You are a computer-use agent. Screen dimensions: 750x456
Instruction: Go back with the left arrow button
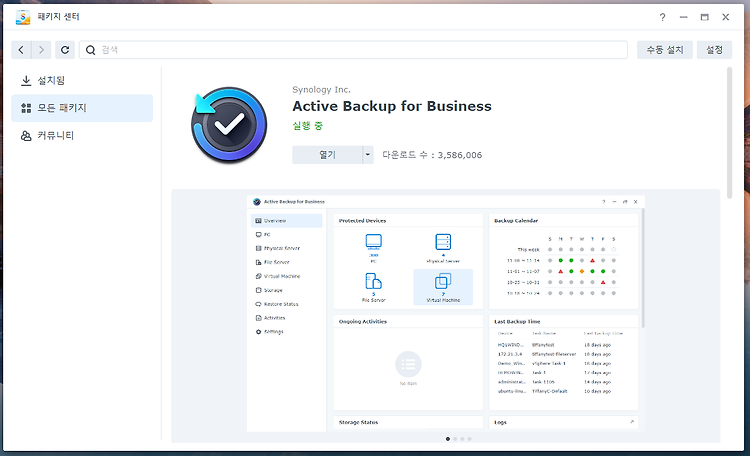tap(21, 50)
